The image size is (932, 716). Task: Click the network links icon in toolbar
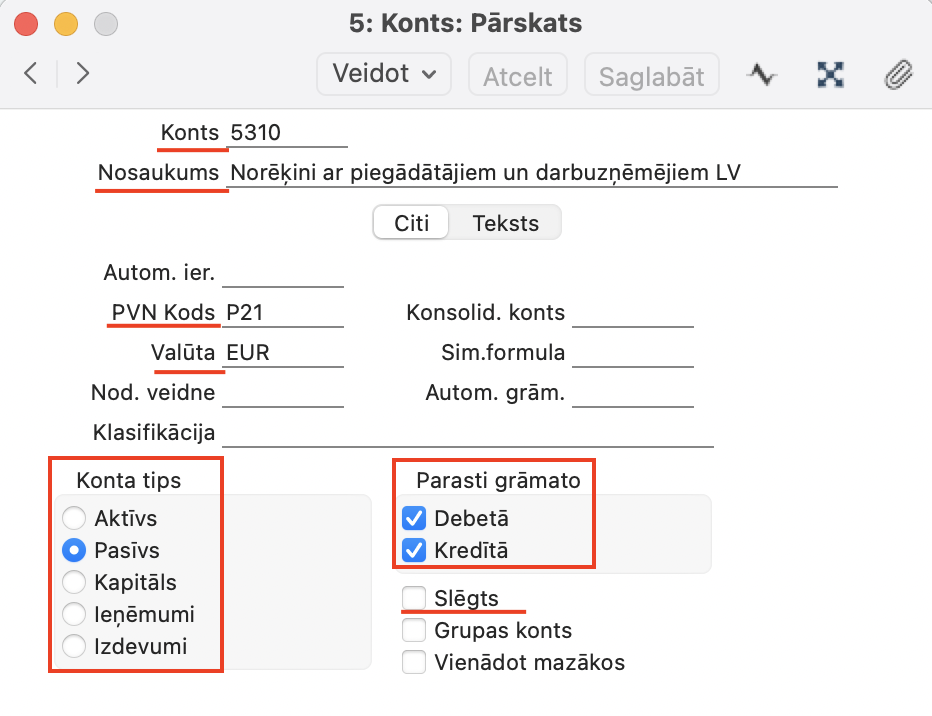831,75
